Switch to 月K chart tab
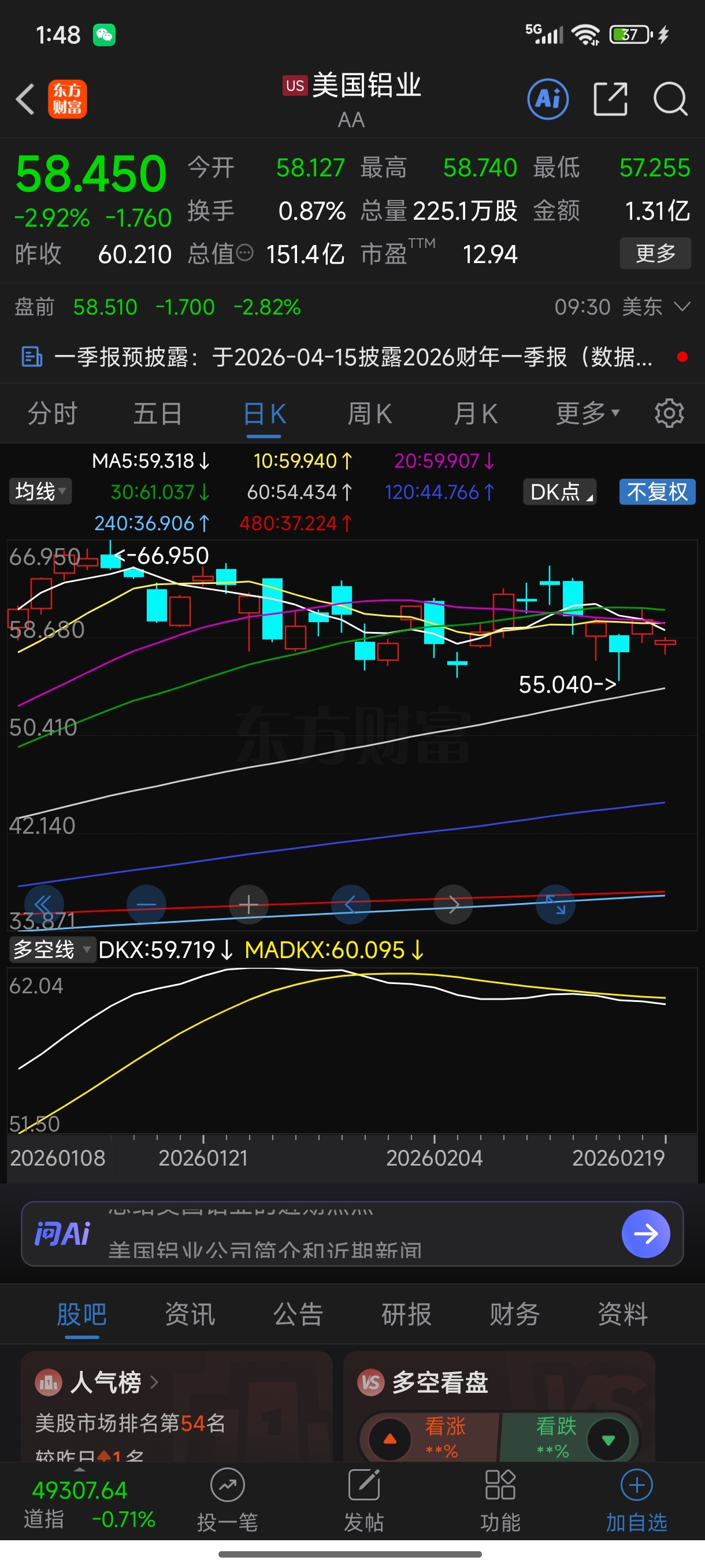705x1568 pixels. click(x=475, y=414)
